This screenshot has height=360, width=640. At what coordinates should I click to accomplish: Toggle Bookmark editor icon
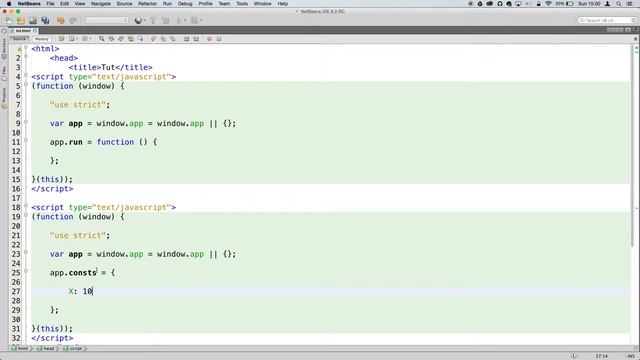coord(173,39)
